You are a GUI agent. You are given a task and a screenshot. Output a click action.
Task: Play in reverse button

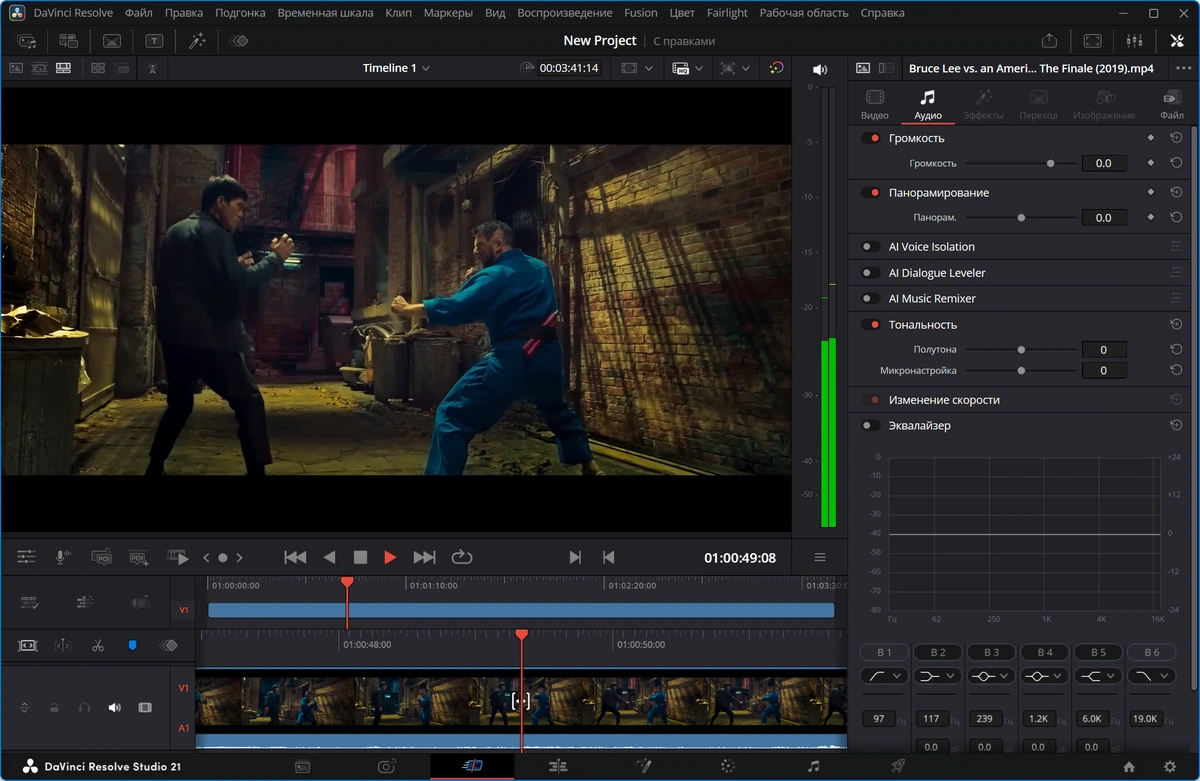point(329,557)
